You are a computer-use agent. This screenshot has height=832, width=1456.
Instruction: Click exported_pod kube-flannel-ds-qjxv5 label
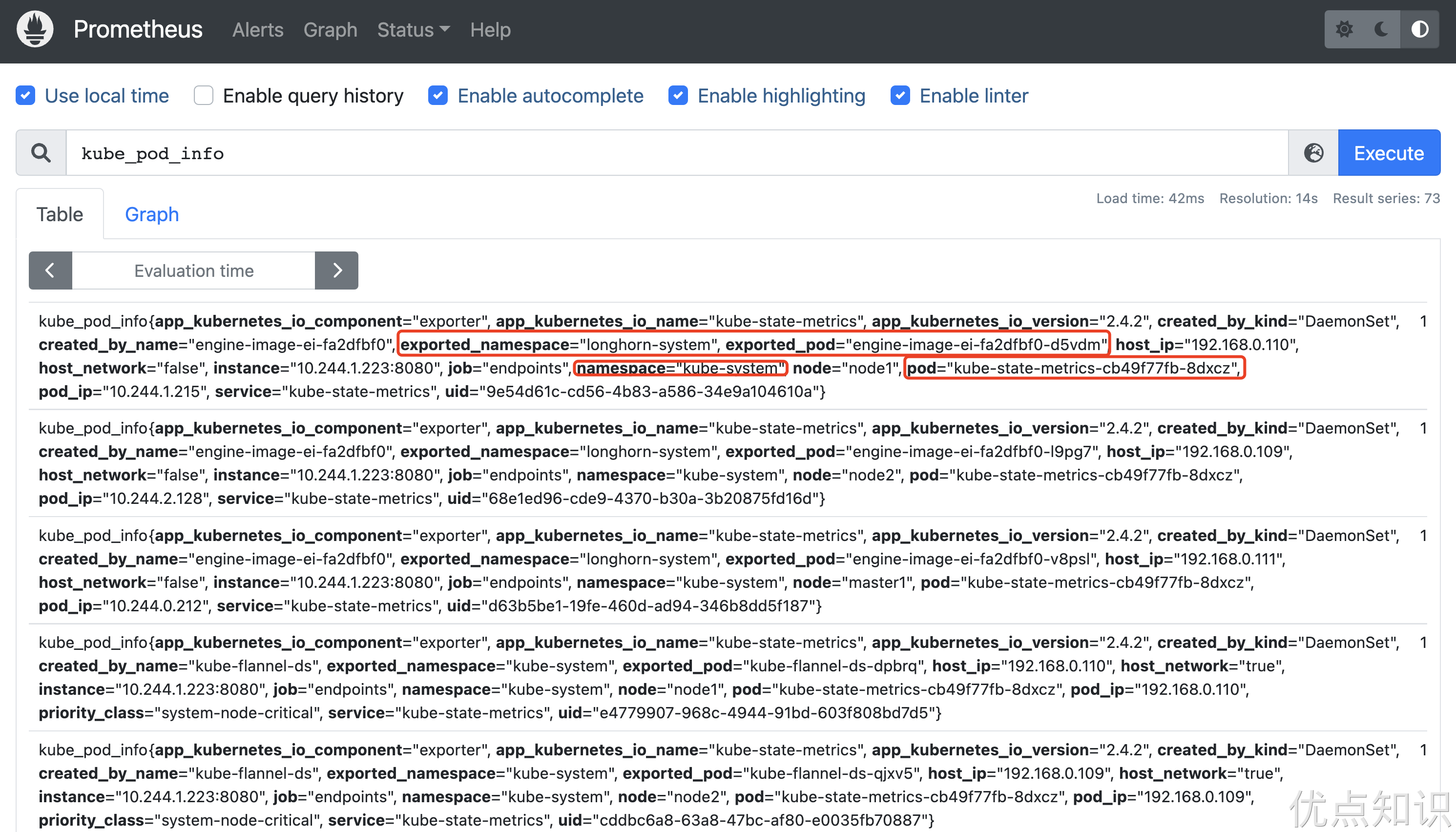pos(771,773)
